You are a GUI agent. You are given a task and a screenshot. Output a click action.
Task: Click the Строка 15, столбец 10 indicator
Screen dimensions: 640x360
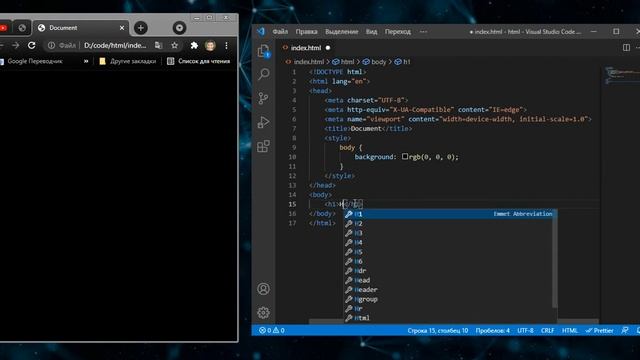point(438,331)
